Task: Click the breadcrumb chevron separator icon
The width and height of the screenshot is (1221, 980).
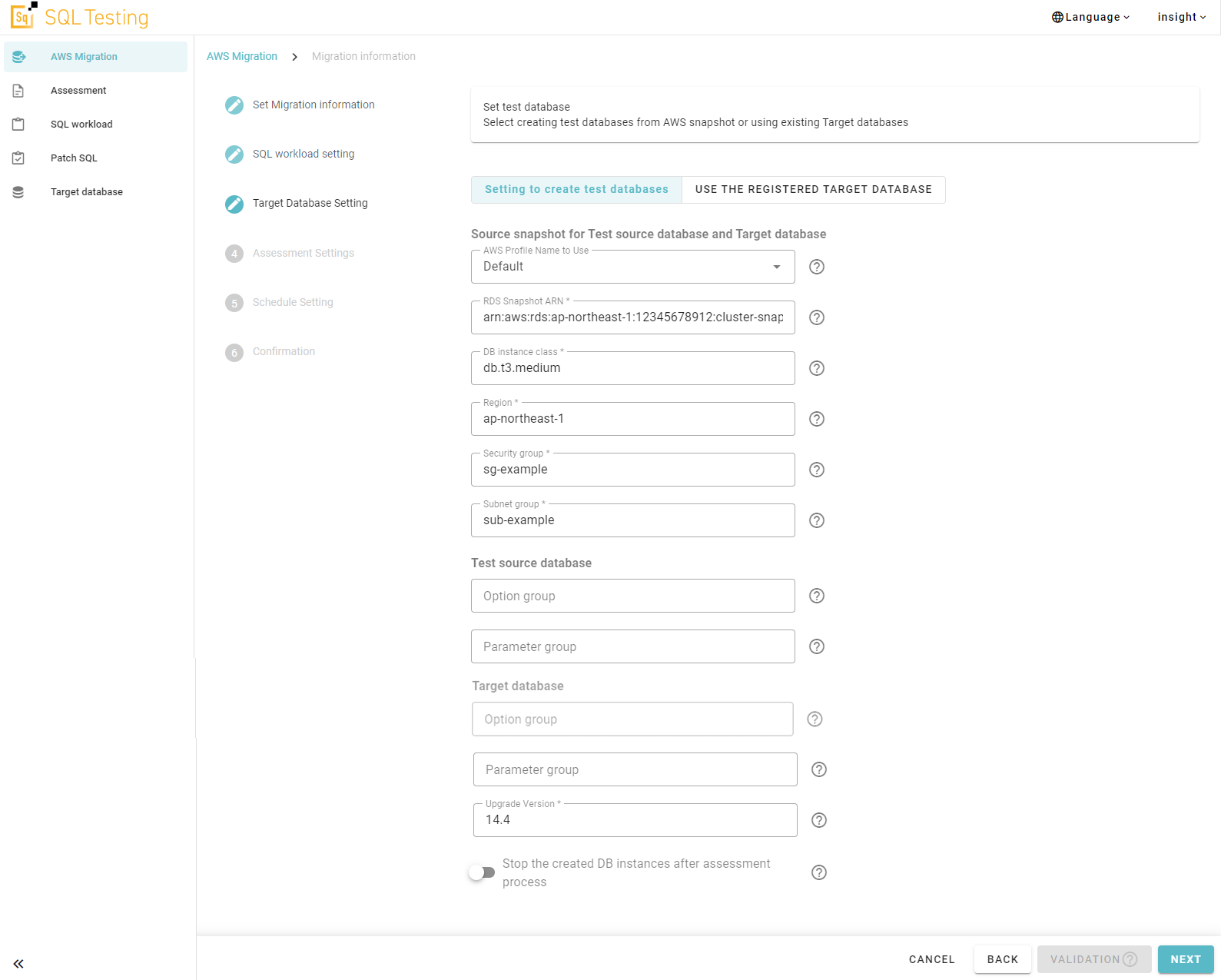Action: pos(294,57)
